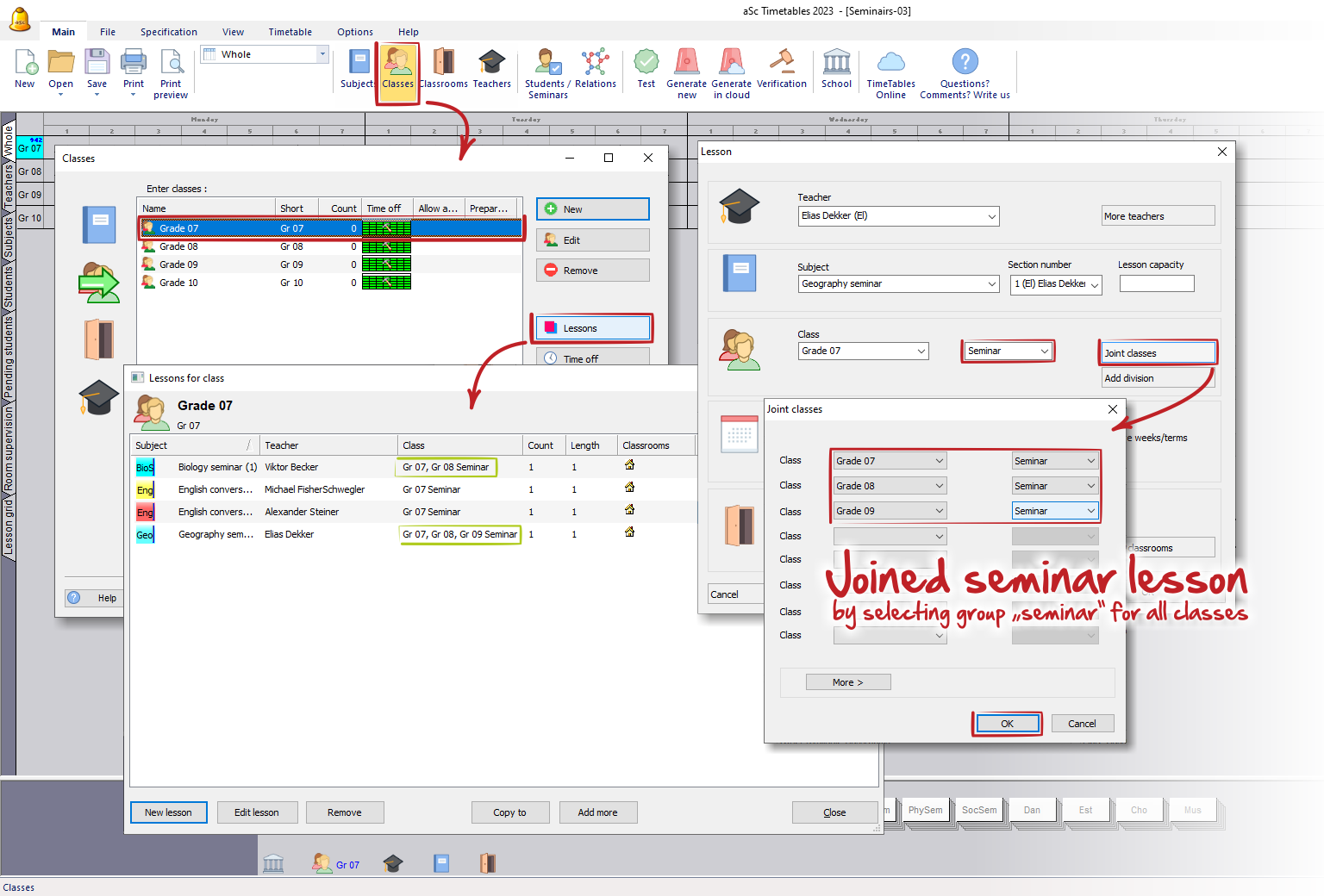This screenshot has height=896, width=1324.
Task: Open TimeTables Online cloud icon
Action: tap(891, 73)
